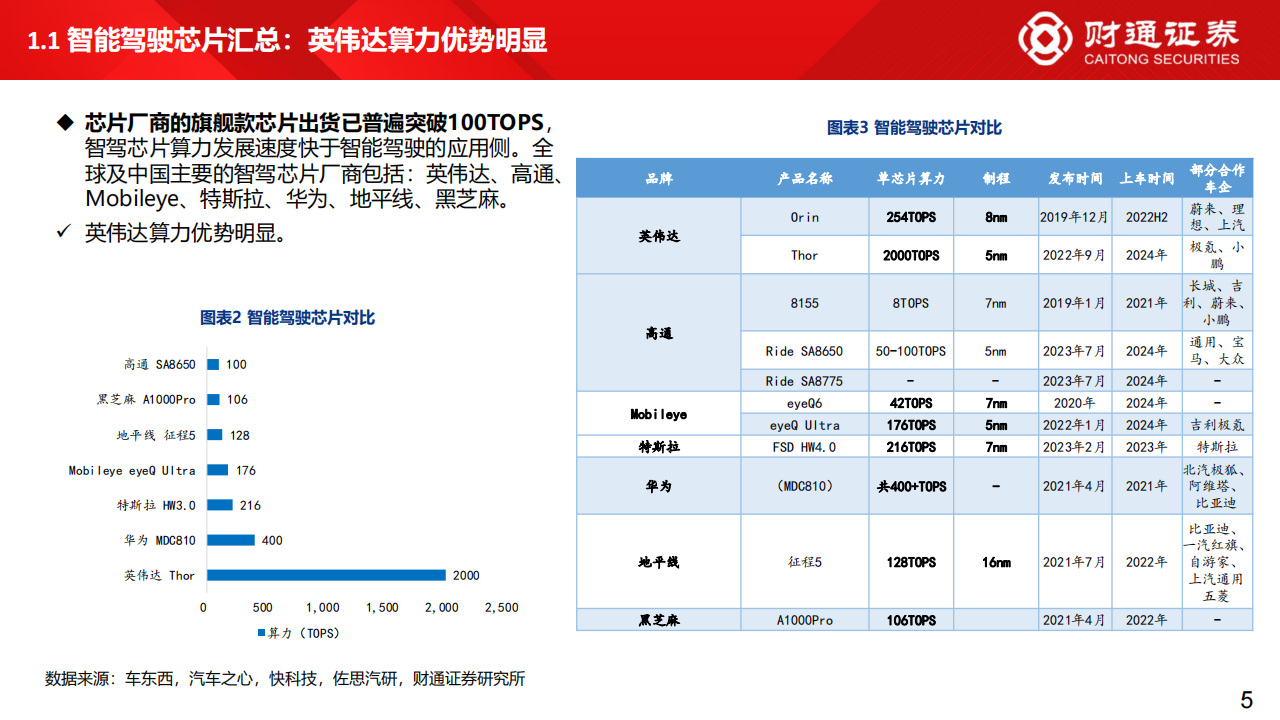
Task: Click the 地平线 征程5 chart bar
Action: click(x=214, y=435)
